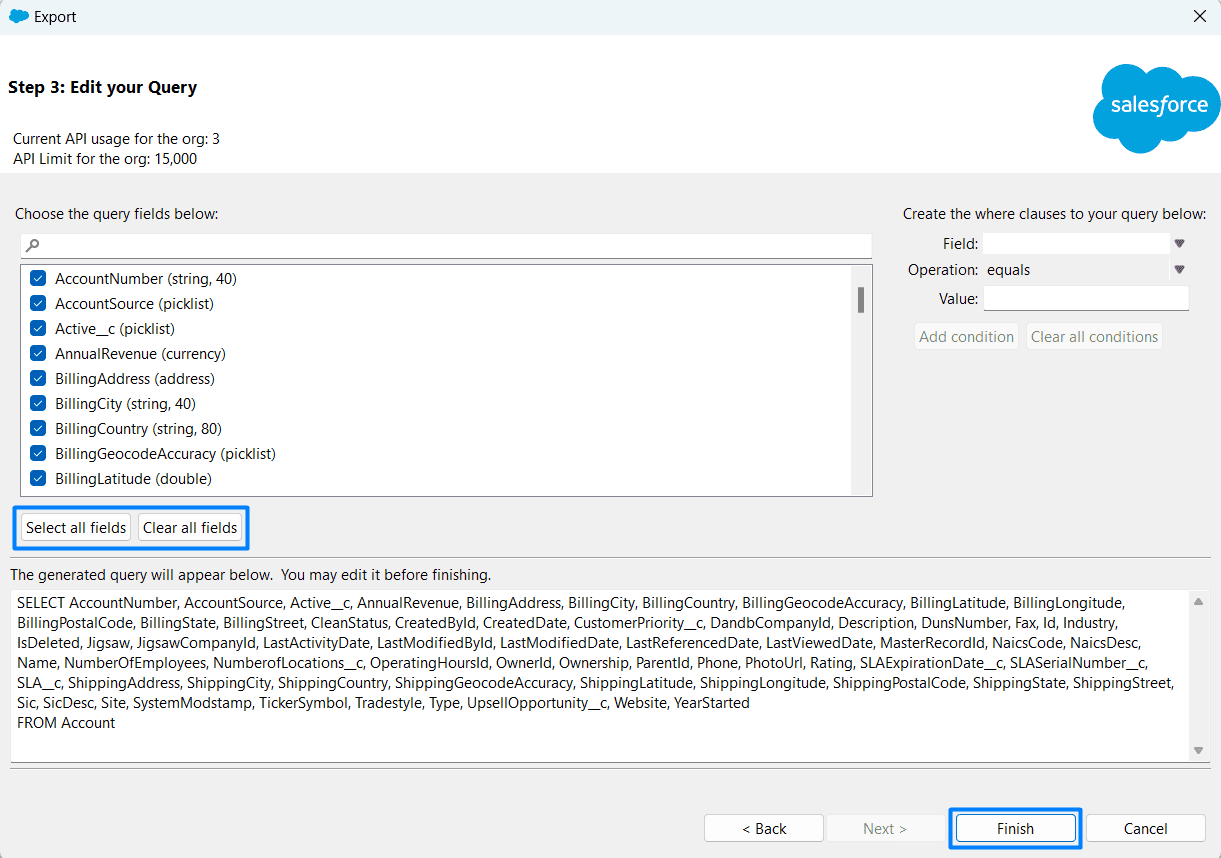Open the Operation dropdown showing equals
Viewport: 1221px width, 858px height.
coord(1180,269)
